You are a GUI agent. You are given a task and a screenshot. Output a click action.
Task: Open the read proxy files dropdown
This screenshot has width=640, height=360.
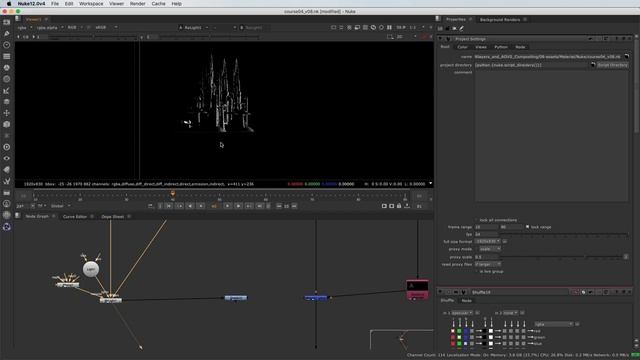coord(487,264)
